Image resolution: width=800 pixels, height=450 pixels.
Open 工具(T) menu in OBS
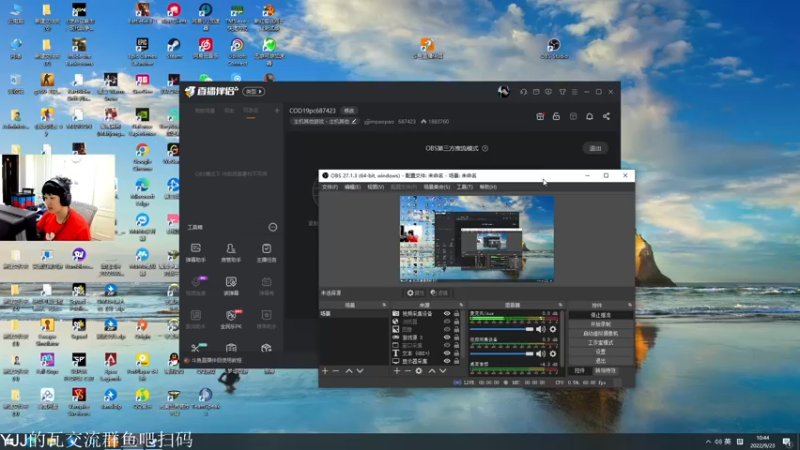(464, 187)
